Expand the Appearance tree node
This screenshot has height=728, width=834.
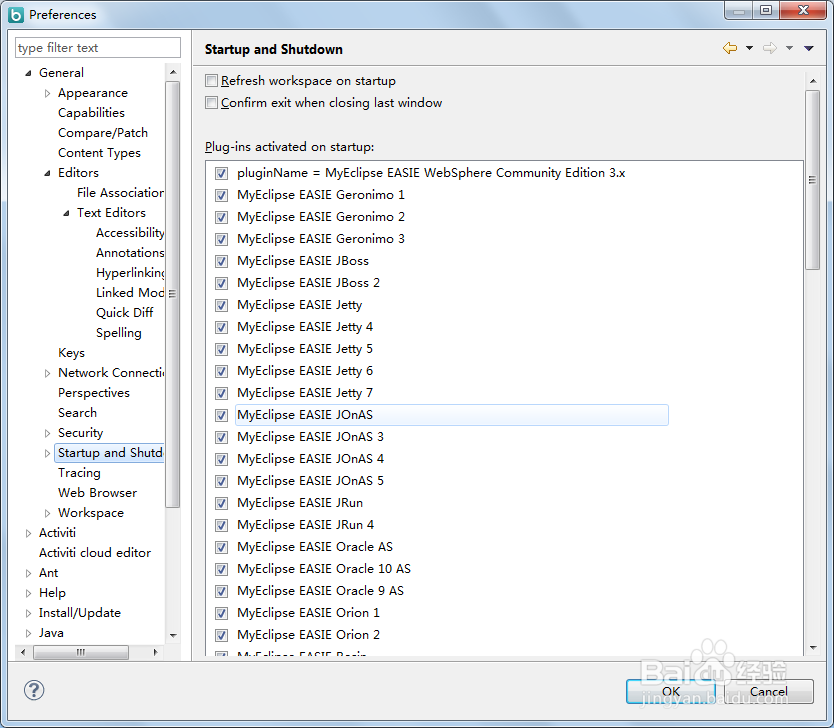(x=47, y=94)
